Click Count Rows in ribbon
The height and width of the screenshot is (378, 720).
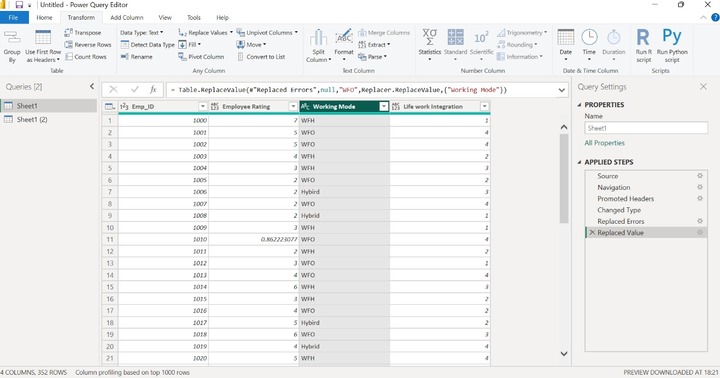86,56
